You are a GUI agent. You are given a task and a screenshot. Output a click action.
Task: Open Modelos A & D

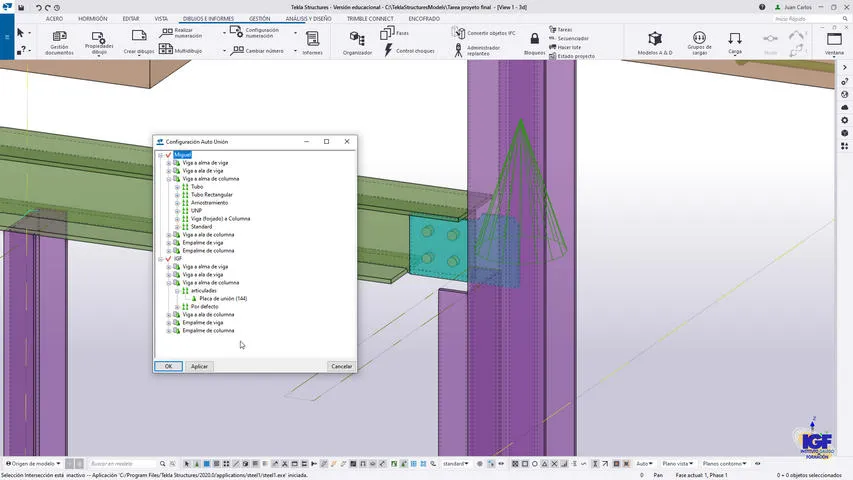(x=655, y=42)
